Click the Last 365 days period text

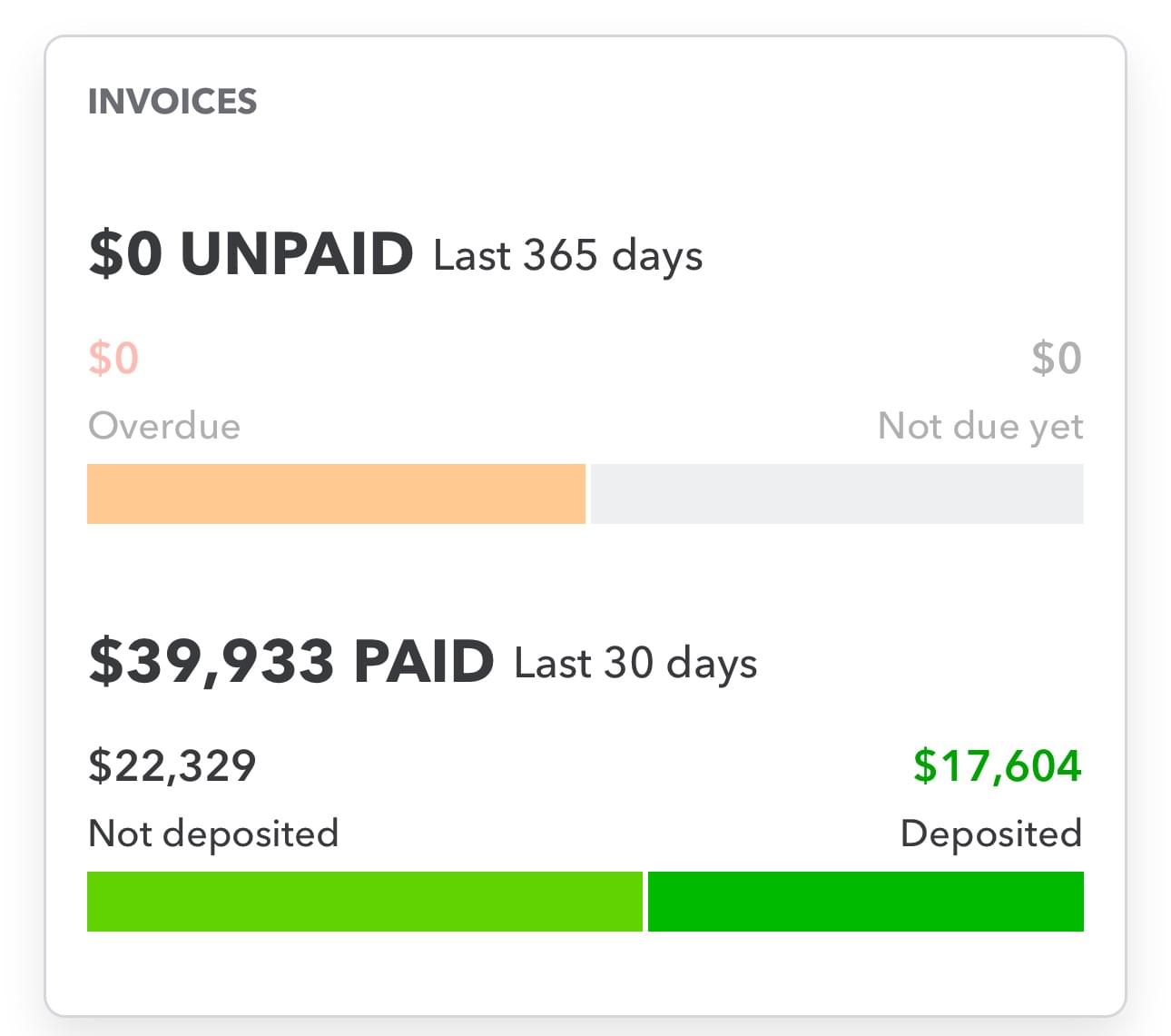tap(567, 255)
